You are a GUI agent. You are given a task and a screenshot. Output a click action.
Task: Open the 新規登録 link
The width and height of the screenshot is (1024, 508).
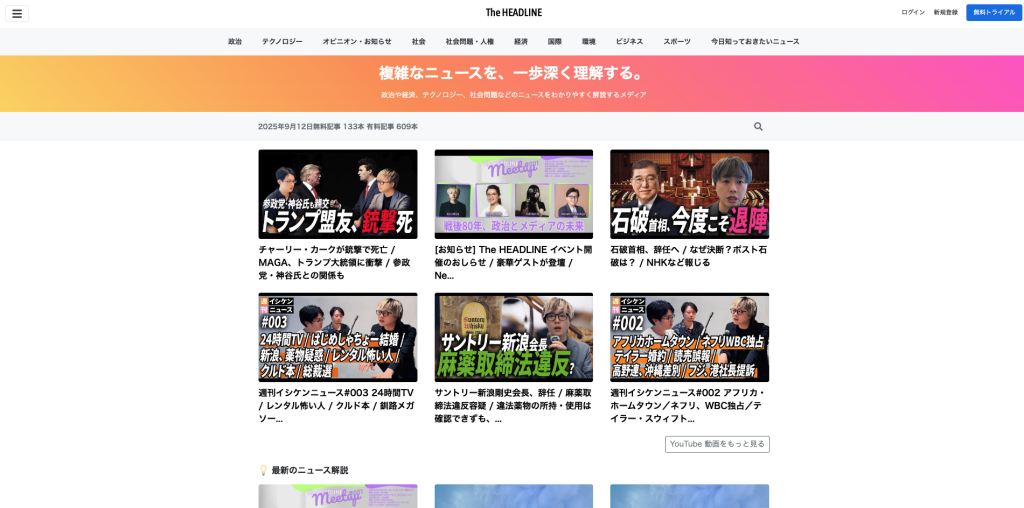pyautogui.click(x=946, y=12)
